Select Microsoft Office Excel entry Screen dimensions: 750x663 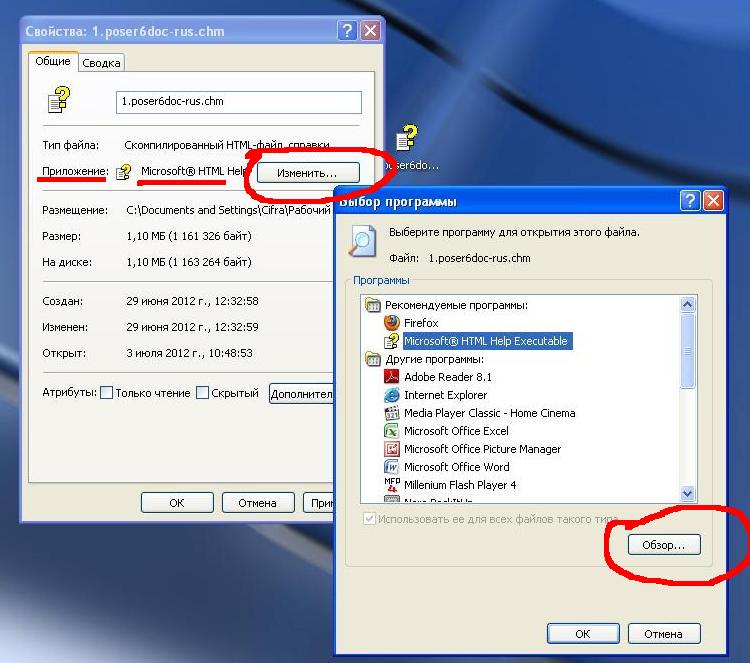click(x=456, y=431)
